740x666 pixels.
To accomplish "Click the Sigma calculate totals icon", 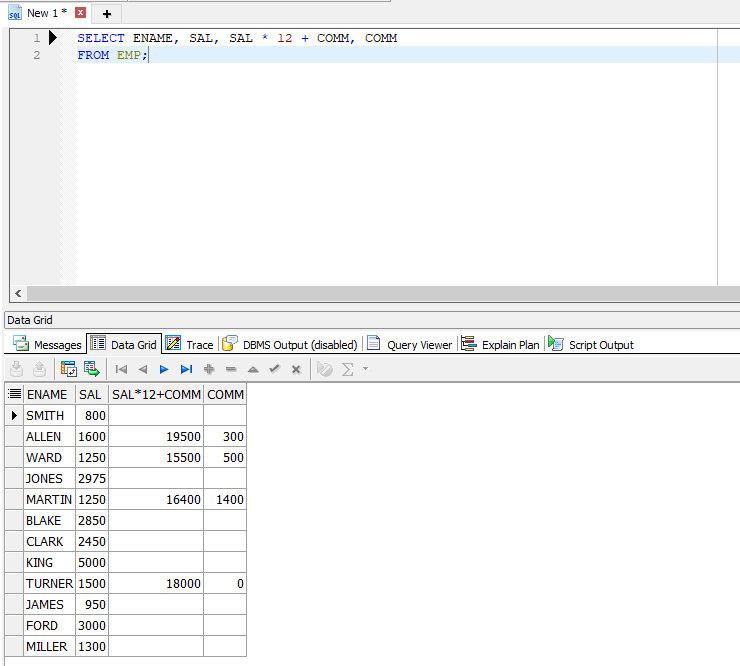I will [347, 369].
